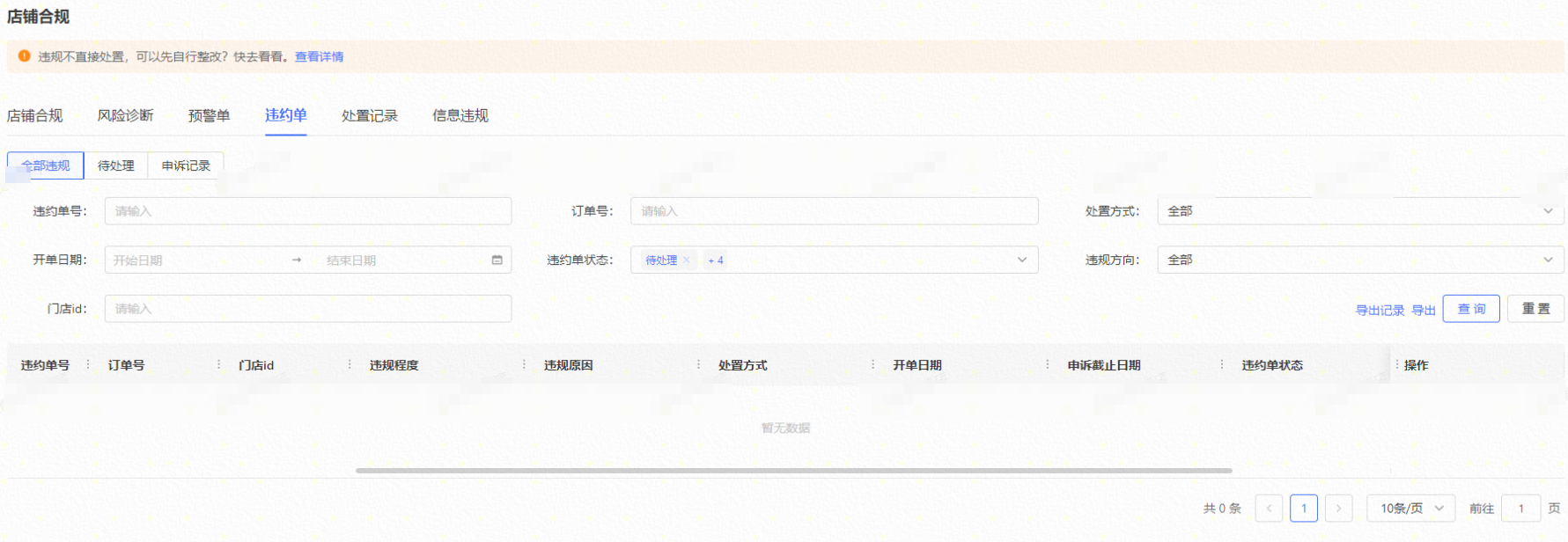
Task: Switch to the 处置记录 tab
Action: point(370,116)
